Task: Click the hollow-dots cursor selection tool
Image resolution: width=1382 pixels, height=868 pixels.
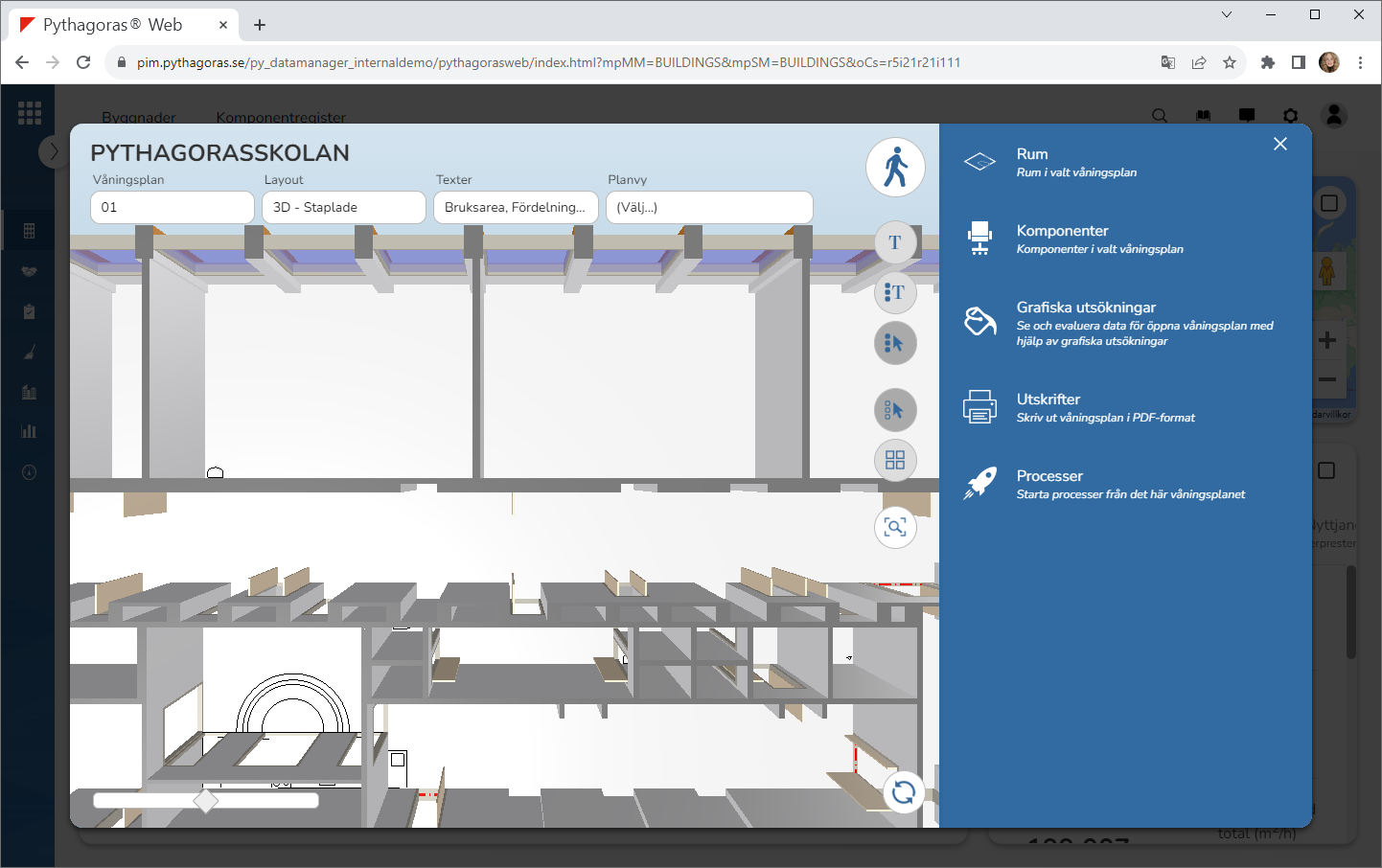Action: pos(895,410)
